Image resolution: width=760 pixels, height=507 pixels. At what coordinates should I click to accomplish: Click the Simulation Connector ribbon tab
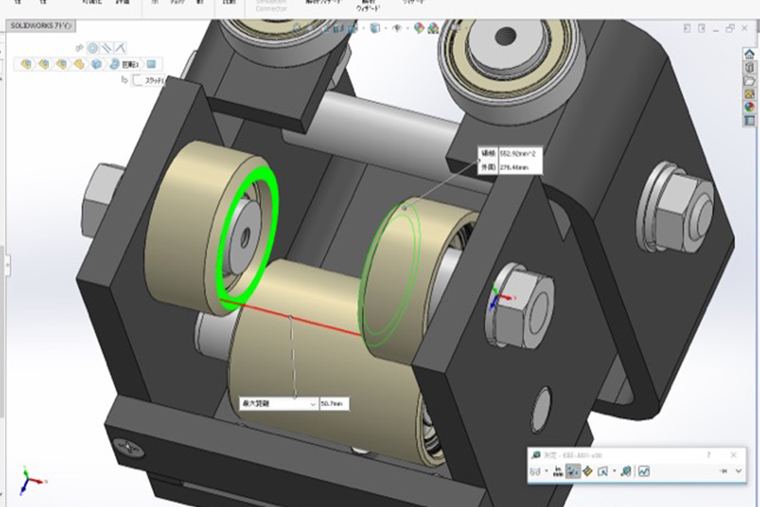click(271, 5)
